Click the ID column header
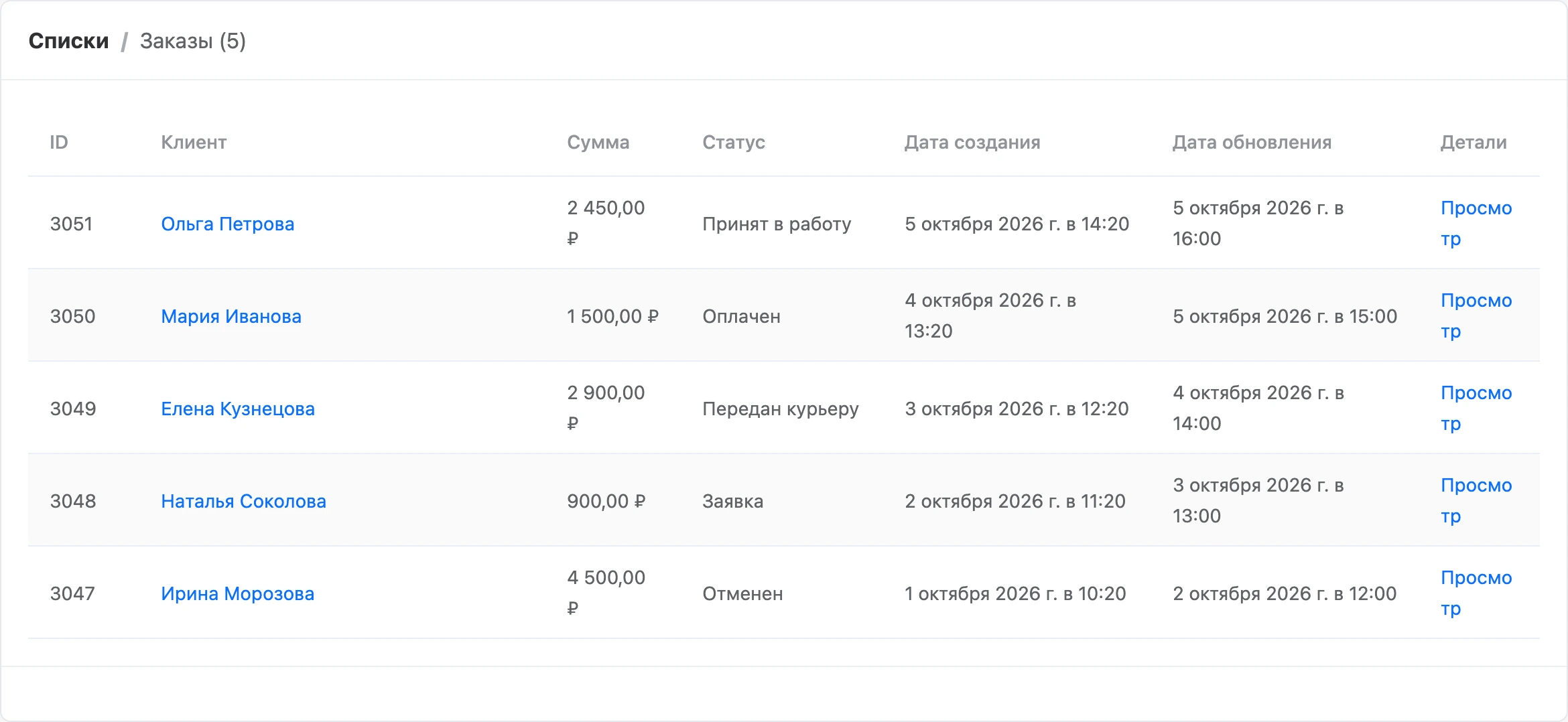Screen dimensions: 1568x722 tap(59, 142)
